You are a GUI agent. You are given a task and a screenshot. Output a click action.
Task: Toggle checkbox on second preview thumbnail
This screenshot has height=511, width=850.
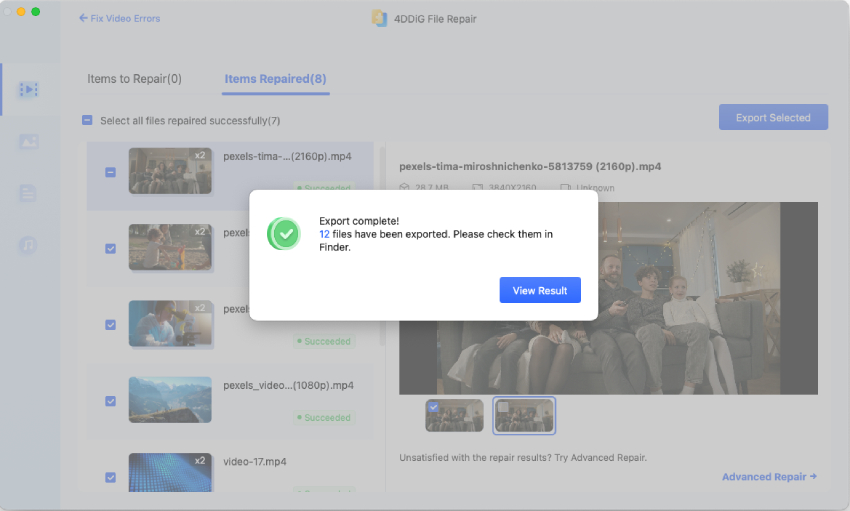503,407
